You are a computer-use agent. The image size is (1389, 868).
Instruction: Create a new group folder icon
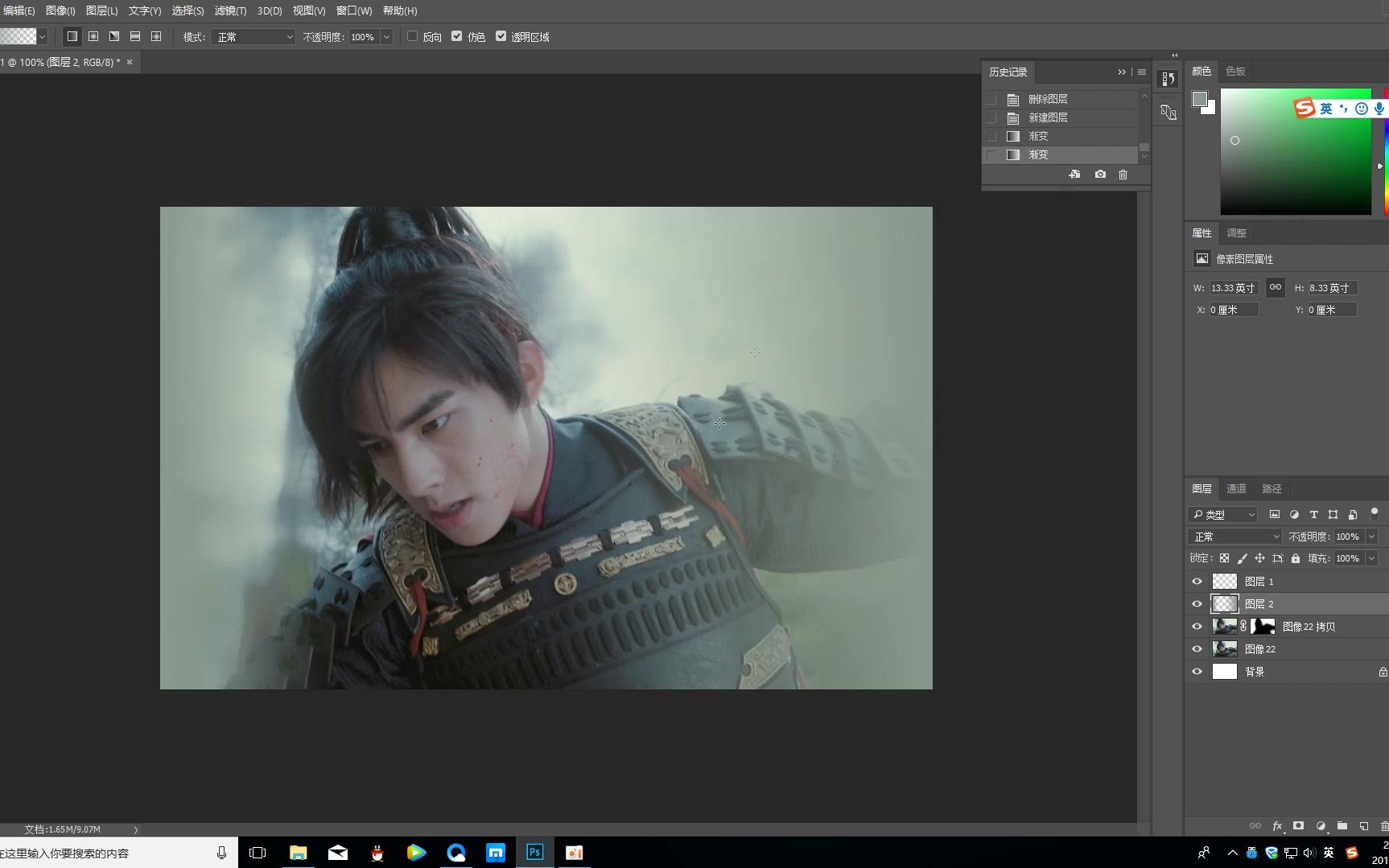click(1342, 826)
